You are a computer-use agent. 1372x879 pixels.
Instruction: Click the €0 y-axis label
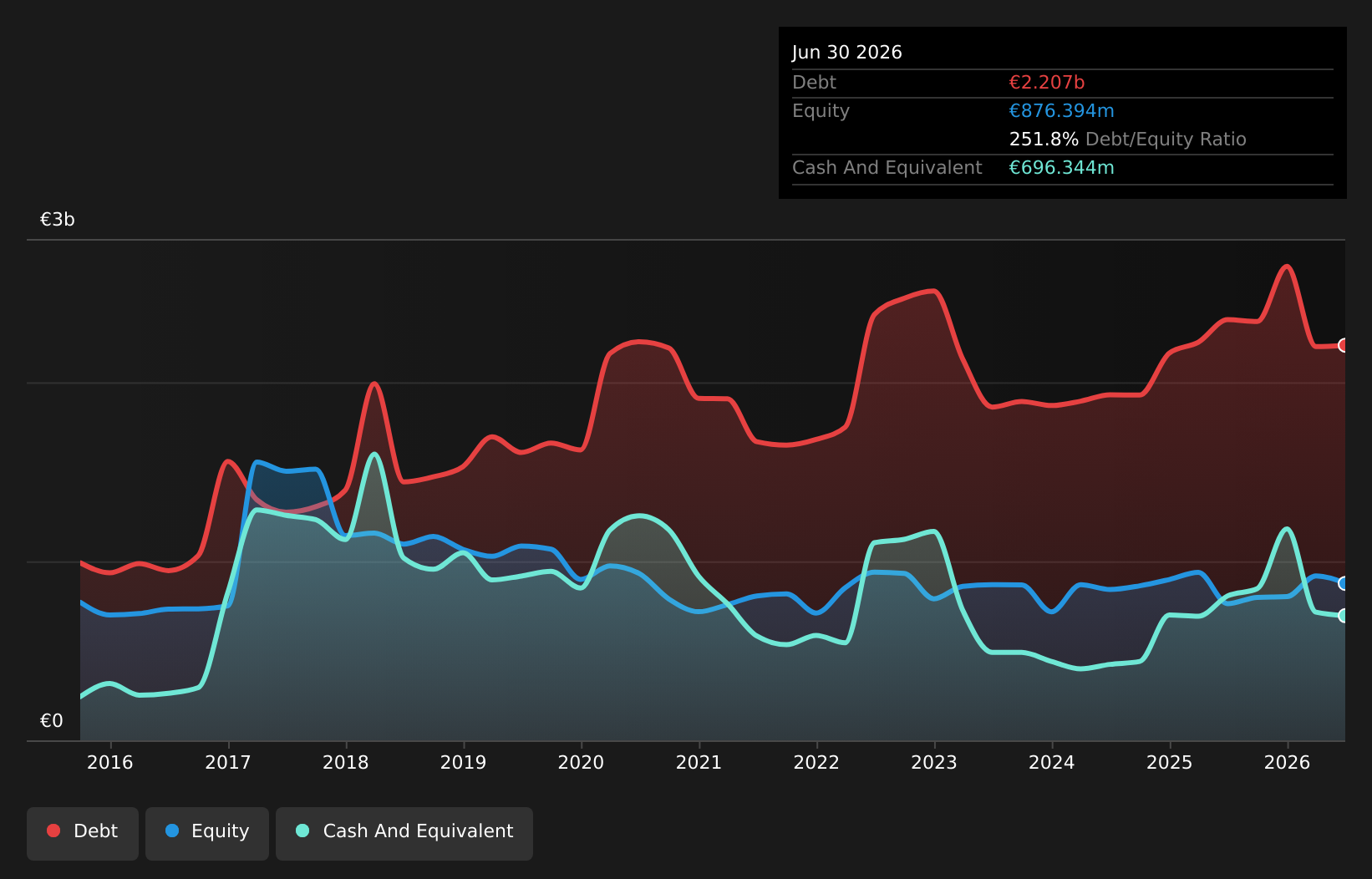pyautogui.click(x=52, y=721)
